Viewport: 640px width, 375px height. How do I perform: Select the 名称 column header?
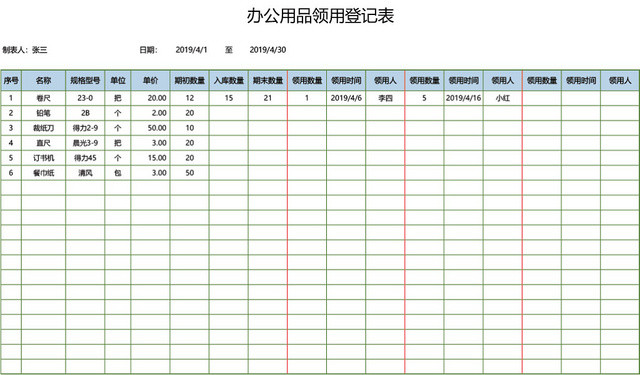point(43,80)
